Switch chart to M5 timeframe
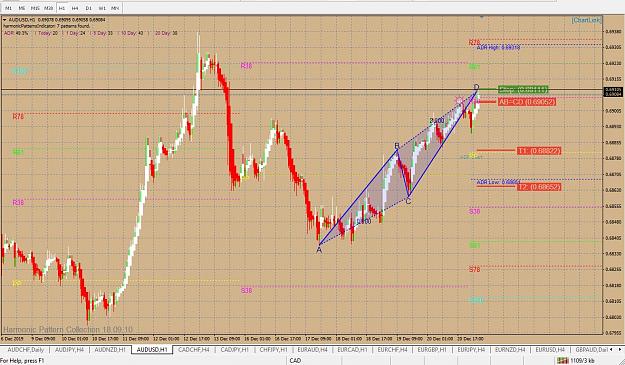The height and width of the screenshot is (365, 625). pos(22,8)
